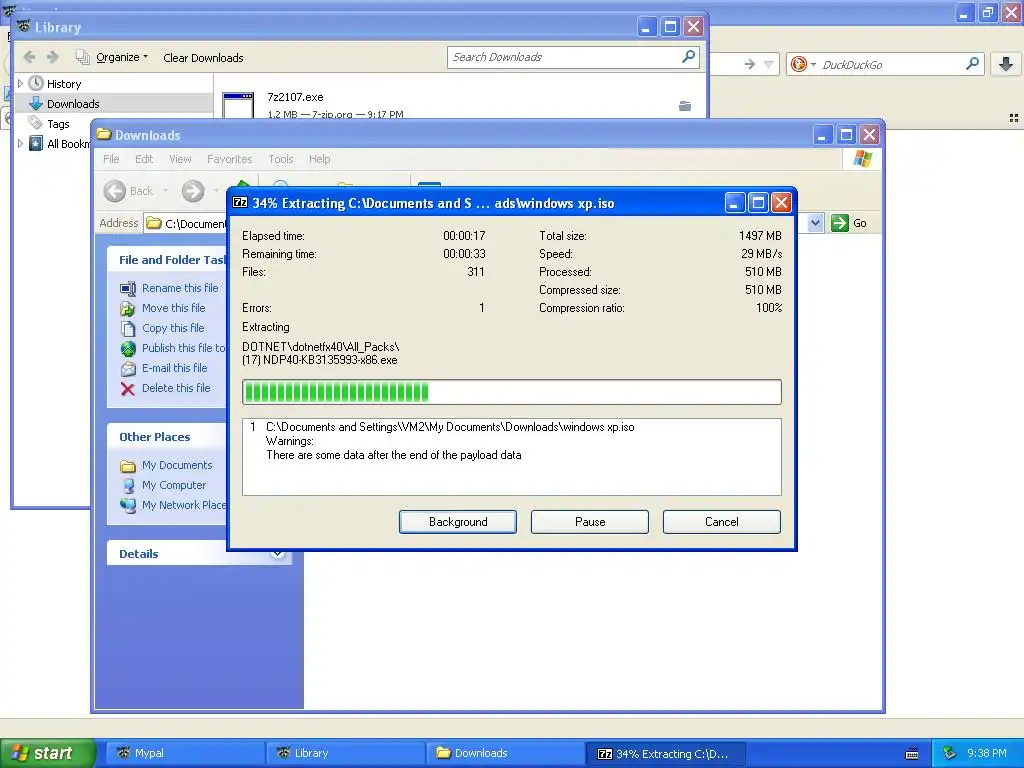This screenshot has width=1024, height=768.
Task: Click the Publish globe icon
Action: click(128, 349)
